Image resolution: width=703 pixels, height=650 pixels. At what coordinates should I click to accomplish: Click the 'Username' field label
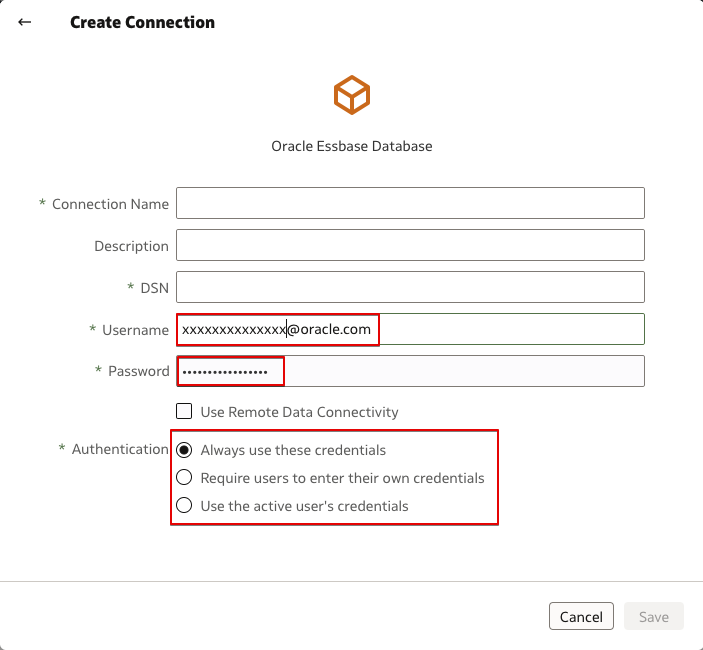pyautogui.click(x=135, y=330)
